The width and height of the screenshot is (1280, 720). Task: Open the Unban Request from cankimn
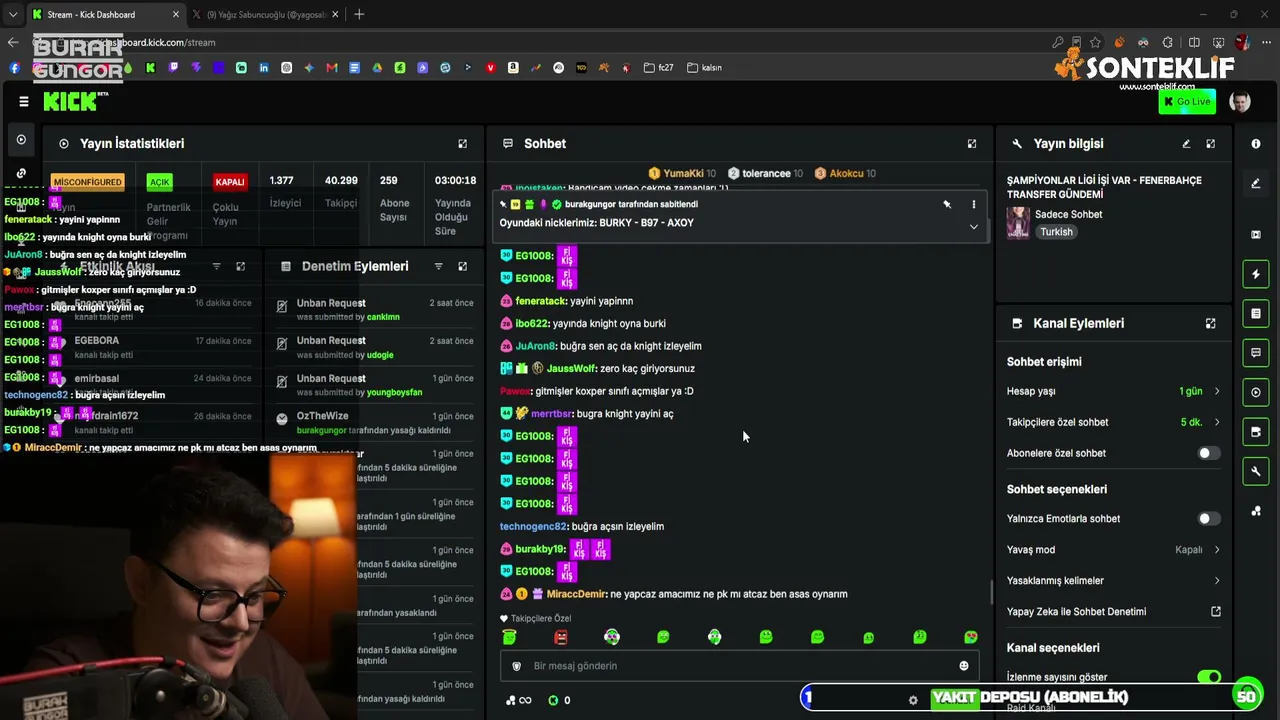[x=375, y=310]
